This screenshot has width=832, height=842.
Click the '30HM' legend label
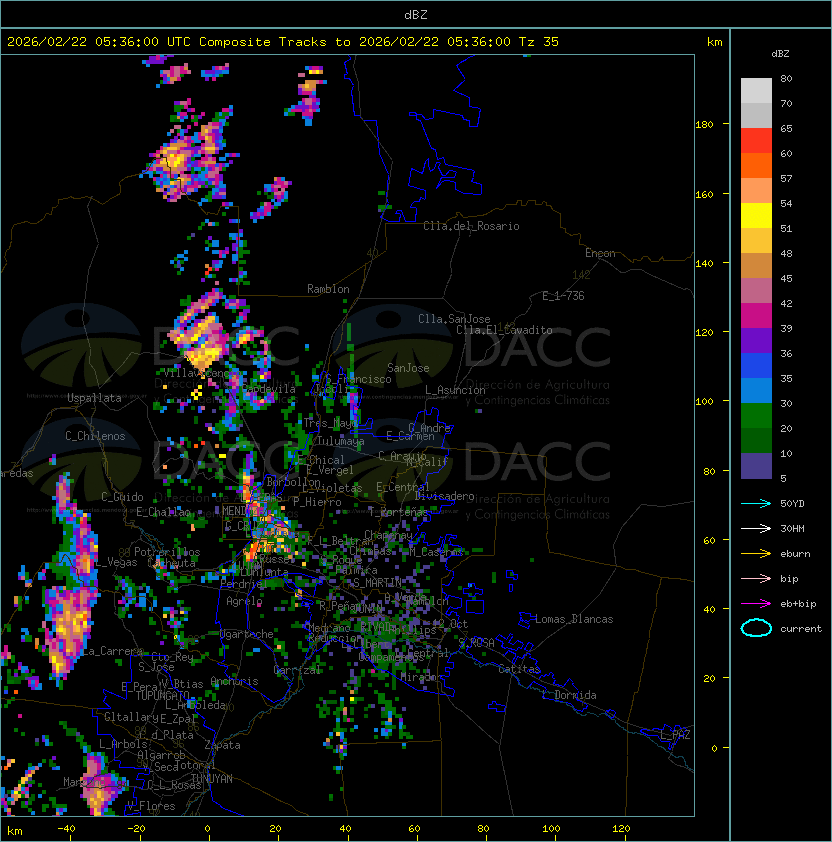tap(792, 528)
